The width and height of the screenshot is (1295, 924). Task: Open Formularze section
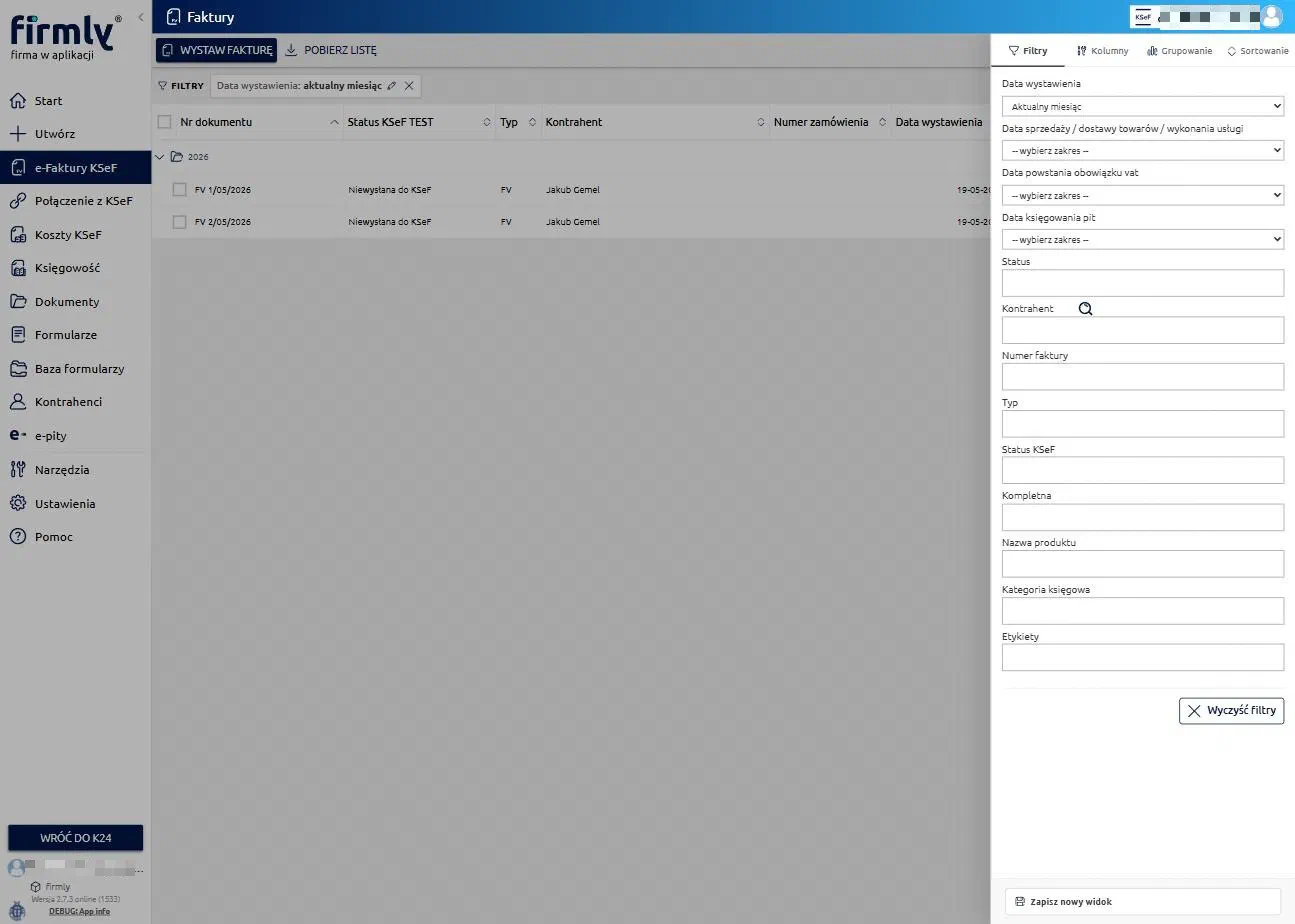click(x=53, y=335)
